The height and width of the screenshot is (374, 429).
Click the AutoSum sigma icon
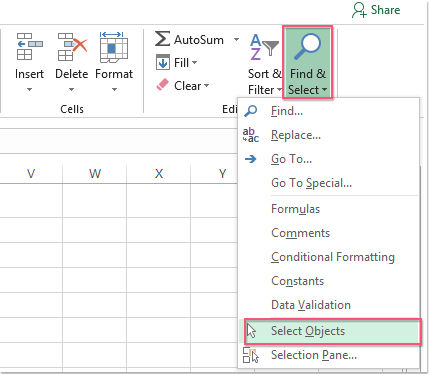162,39
